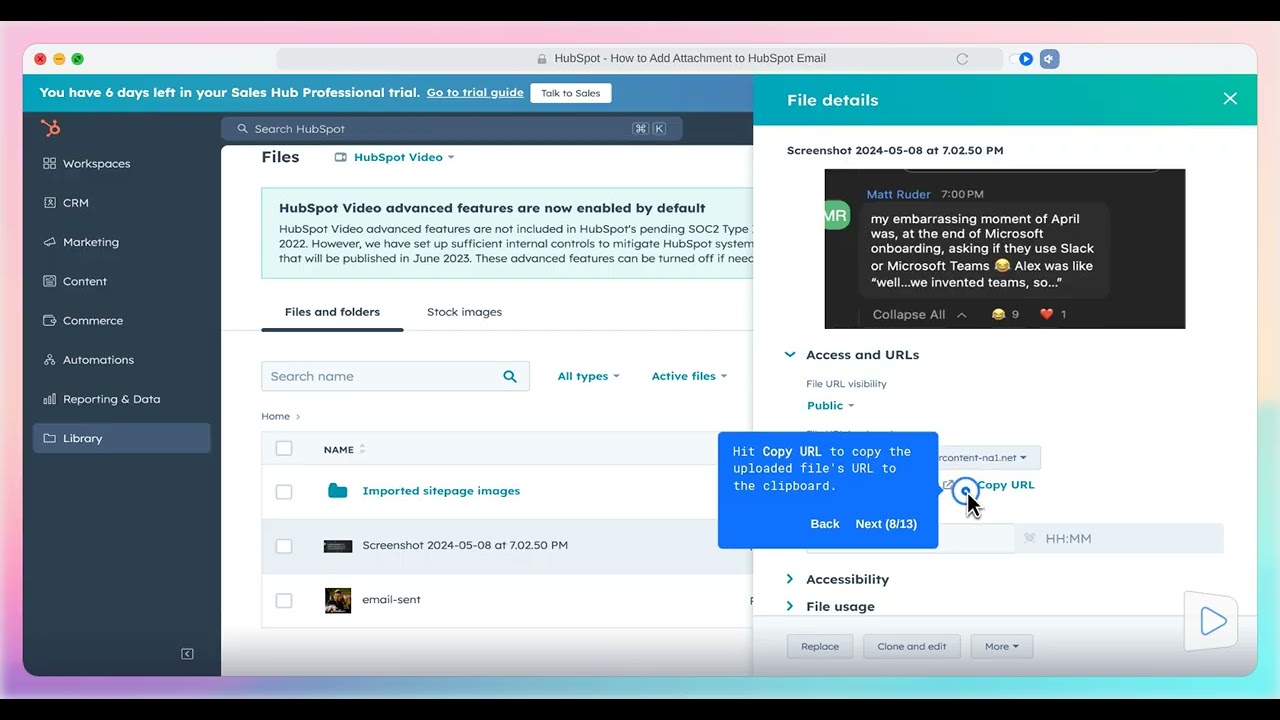The height and width of the screenshot is (720, 1280).
Task: Change File URL visibility via Public dropdown
Action: click(830, 405)
